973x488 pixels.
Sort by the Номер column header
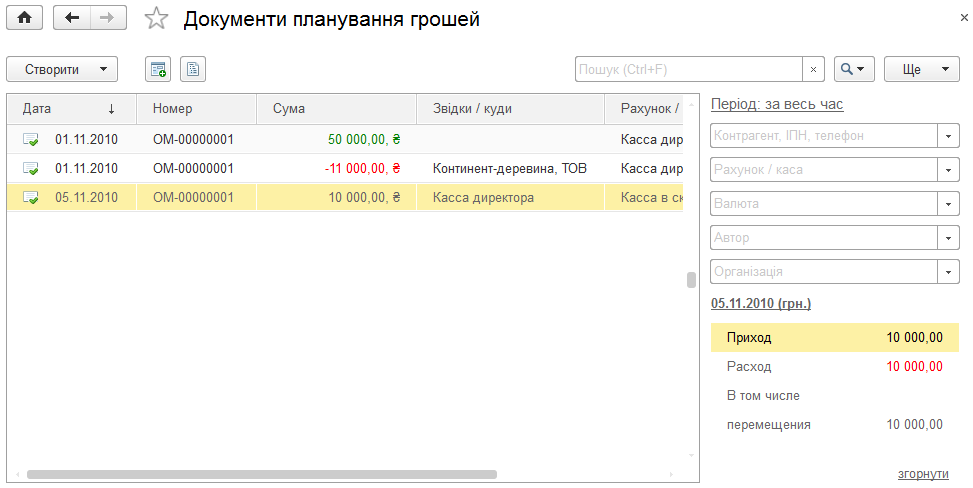196,109
